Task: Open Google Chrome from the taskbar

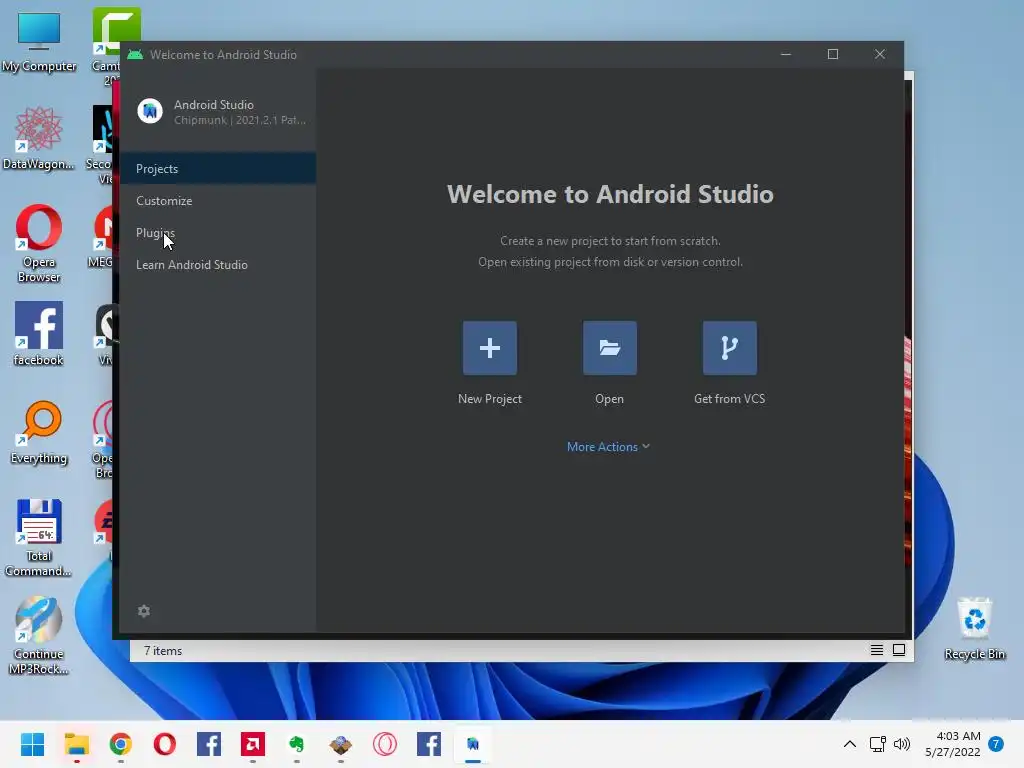Action: pyautogui.click(x=121, y=744)
